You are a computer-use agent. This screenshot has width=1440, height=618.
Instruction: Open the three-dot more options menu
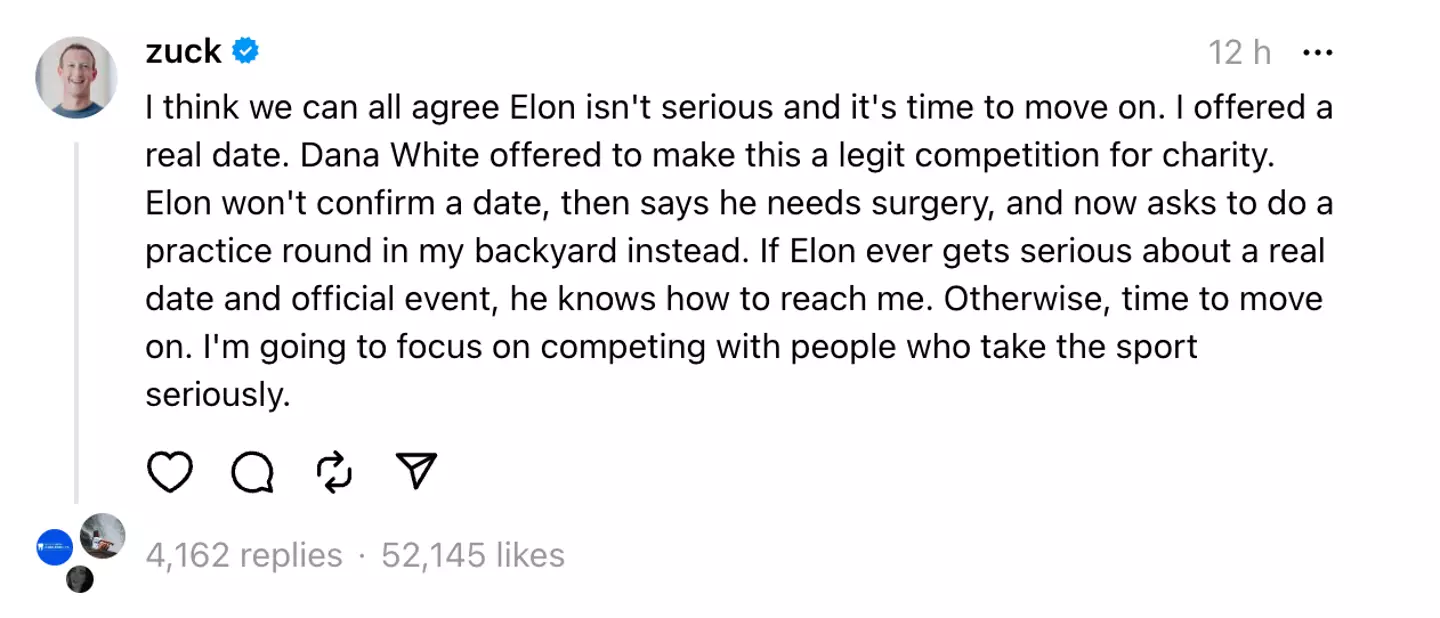[1317, 52]
